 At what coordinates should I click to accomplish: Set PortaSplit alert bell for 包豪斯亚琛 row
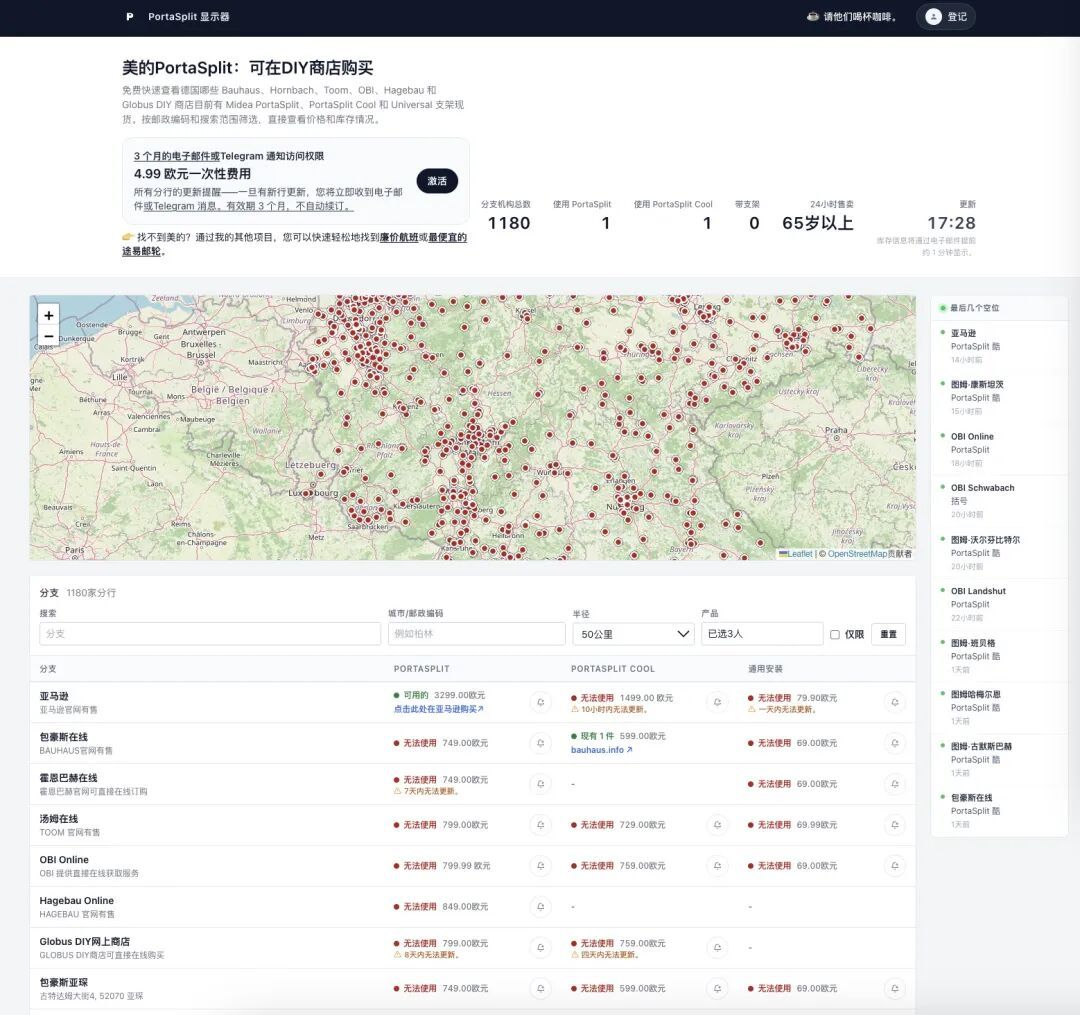click(541, 988)
